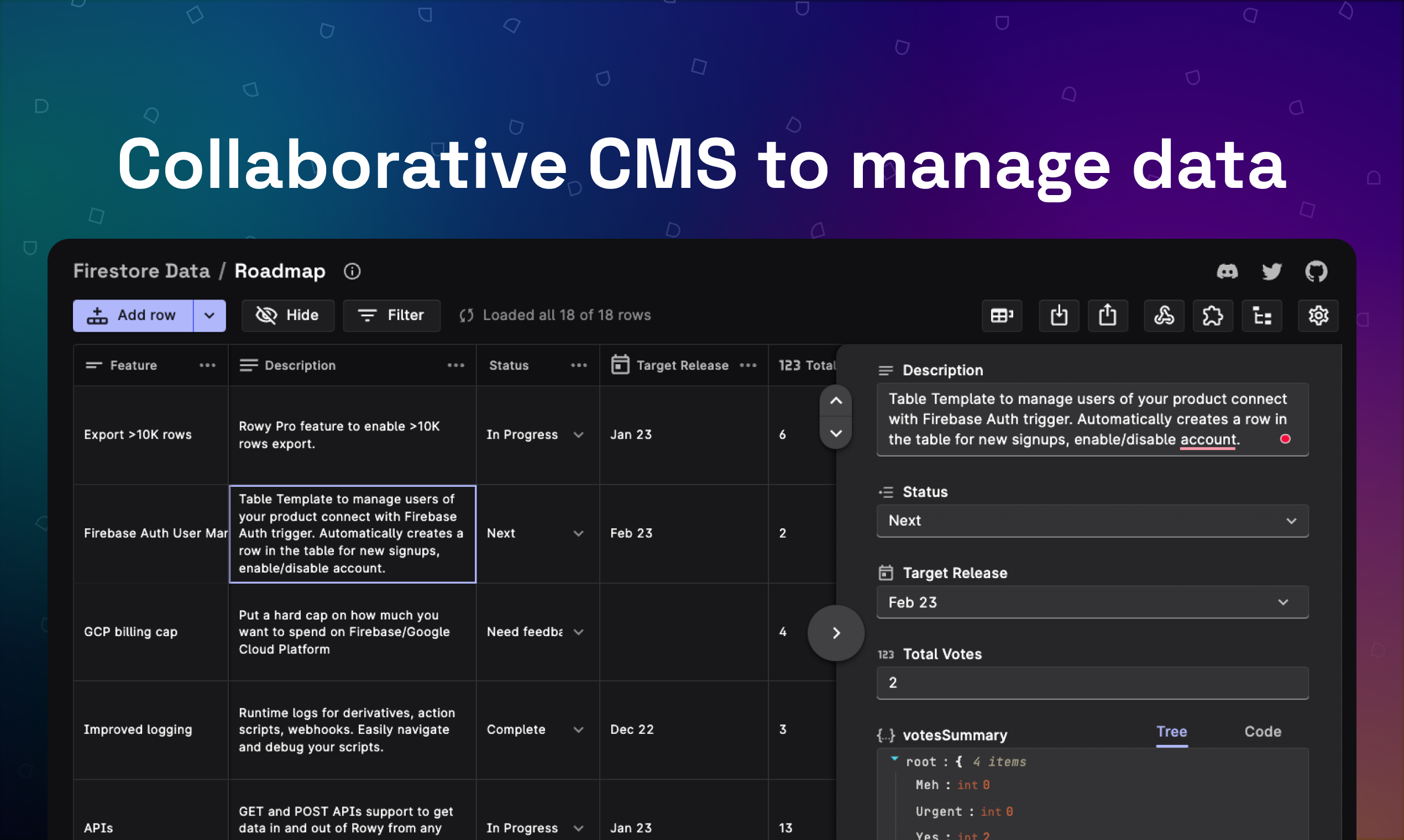Click 'Rowy Pro feature to enable' description cell
The height and width of the screenshot is (840, 1404).
pyautogui.click(x=352, y=435)
